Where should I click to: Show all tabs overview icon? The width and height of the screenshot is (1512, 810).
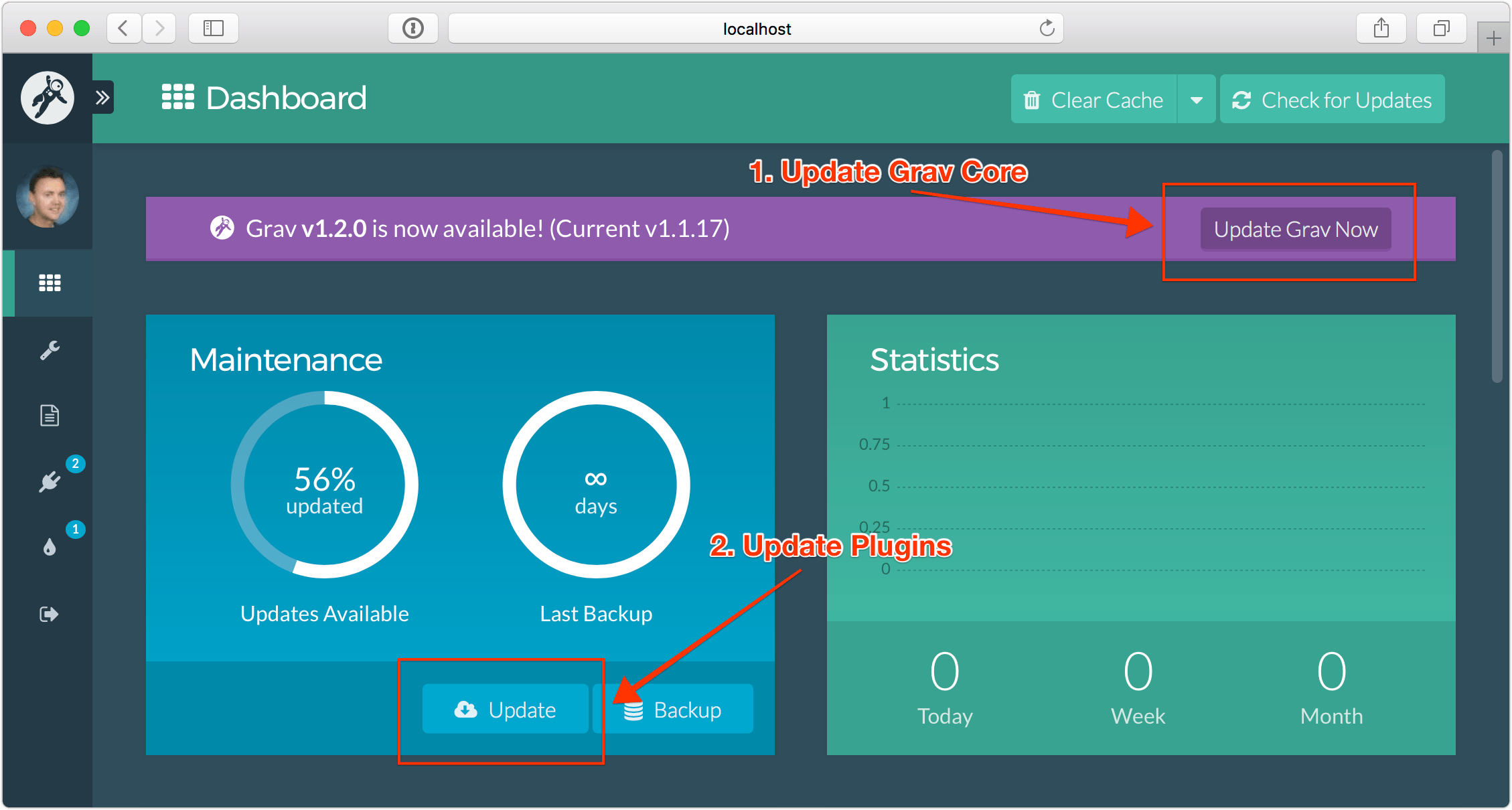(1442, 28)
